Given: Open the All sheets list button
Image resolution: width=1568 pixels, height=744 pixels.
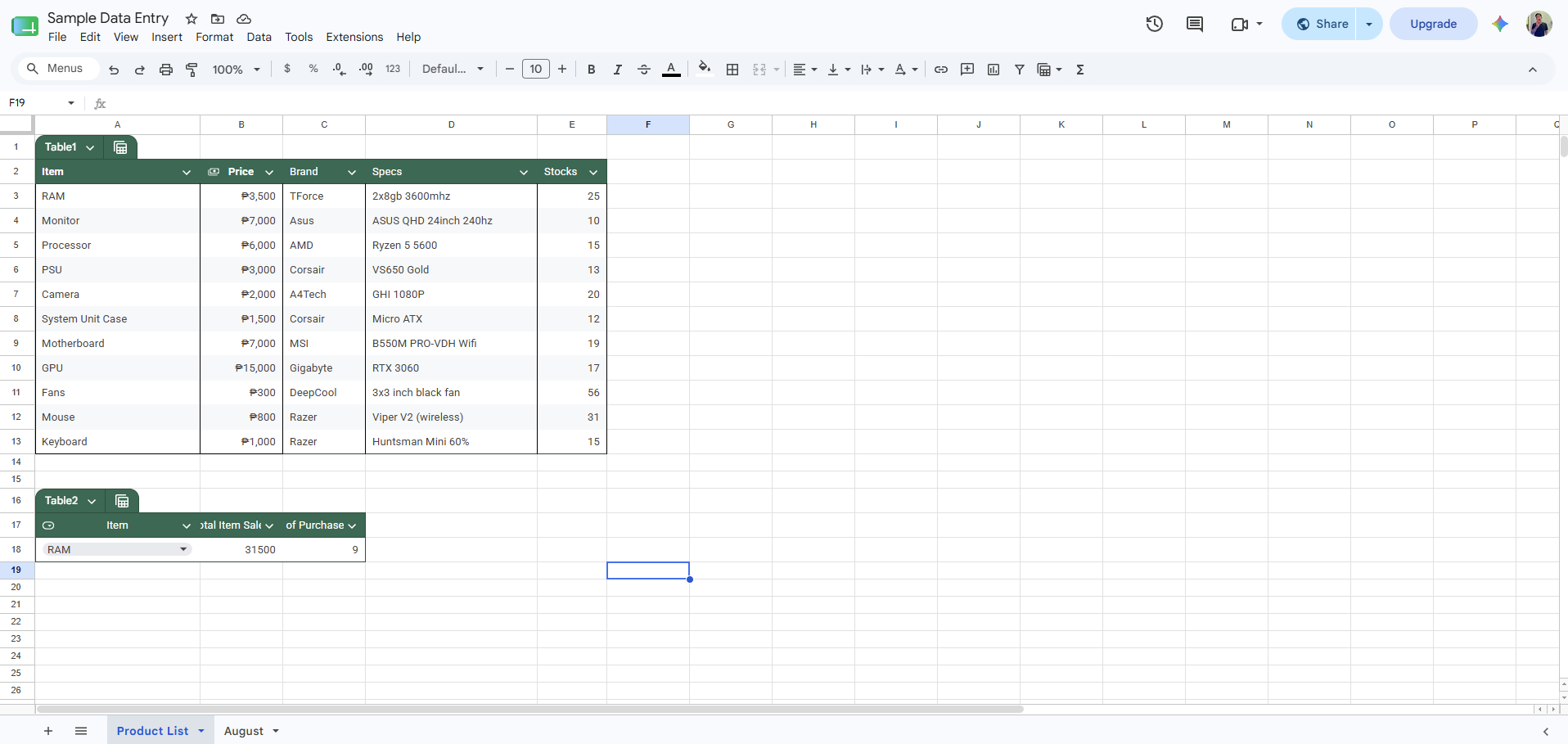Looking at the screenshot, I should click(81, 731).
